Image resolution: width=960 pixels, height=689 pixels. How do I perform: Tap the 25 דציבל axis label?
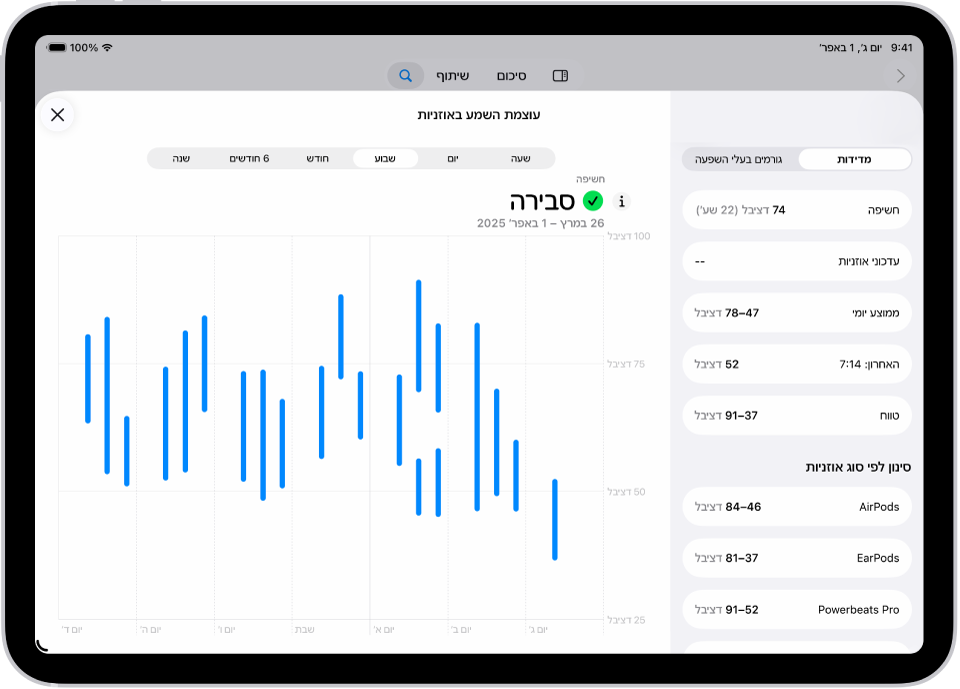(626, 620)
